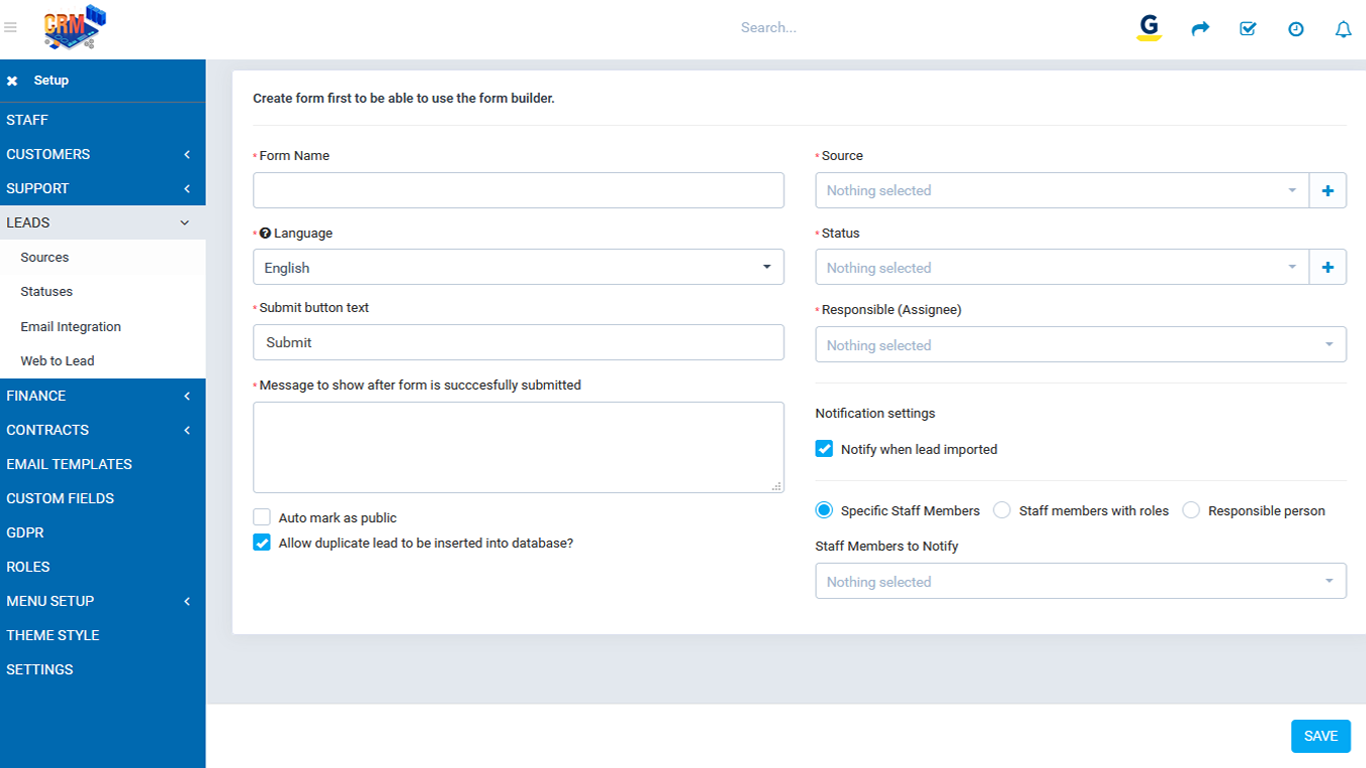Click the Form Name input field
This screenshot has width=1366, height=768.
coord(518,190)
